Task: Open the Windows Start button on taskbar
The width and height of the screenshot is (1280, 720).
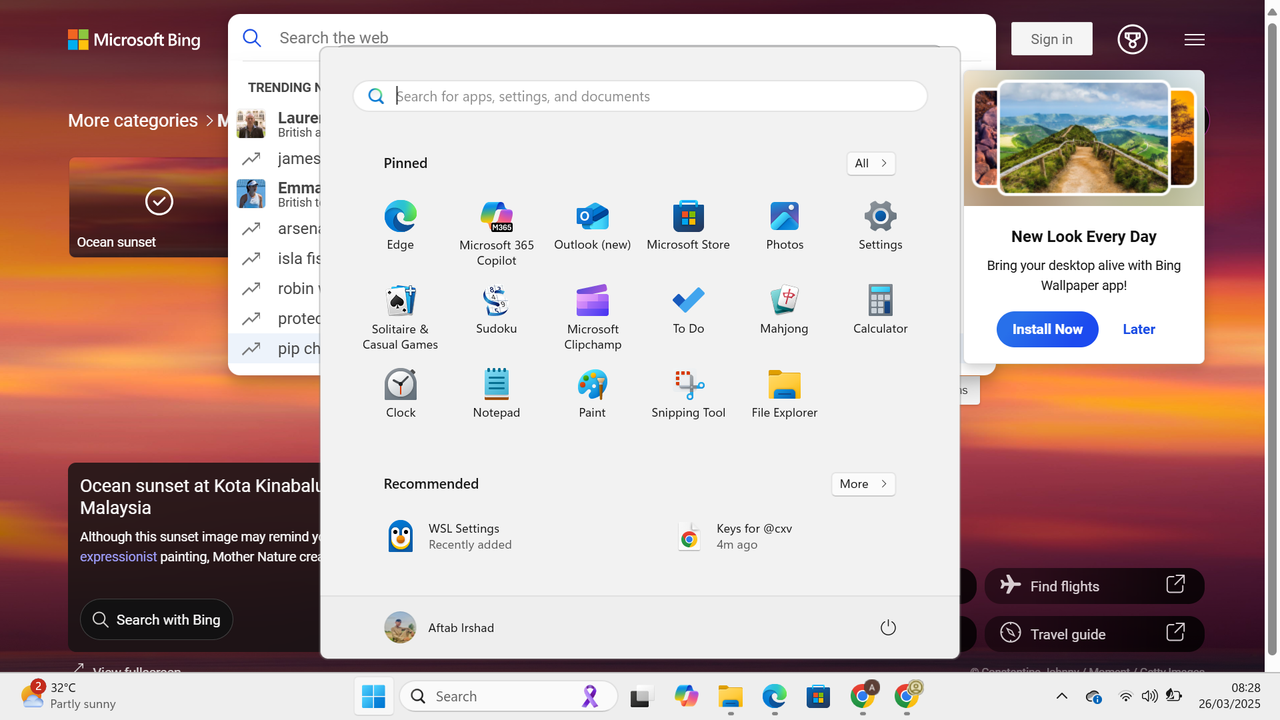Action: [x=374, y=696]
